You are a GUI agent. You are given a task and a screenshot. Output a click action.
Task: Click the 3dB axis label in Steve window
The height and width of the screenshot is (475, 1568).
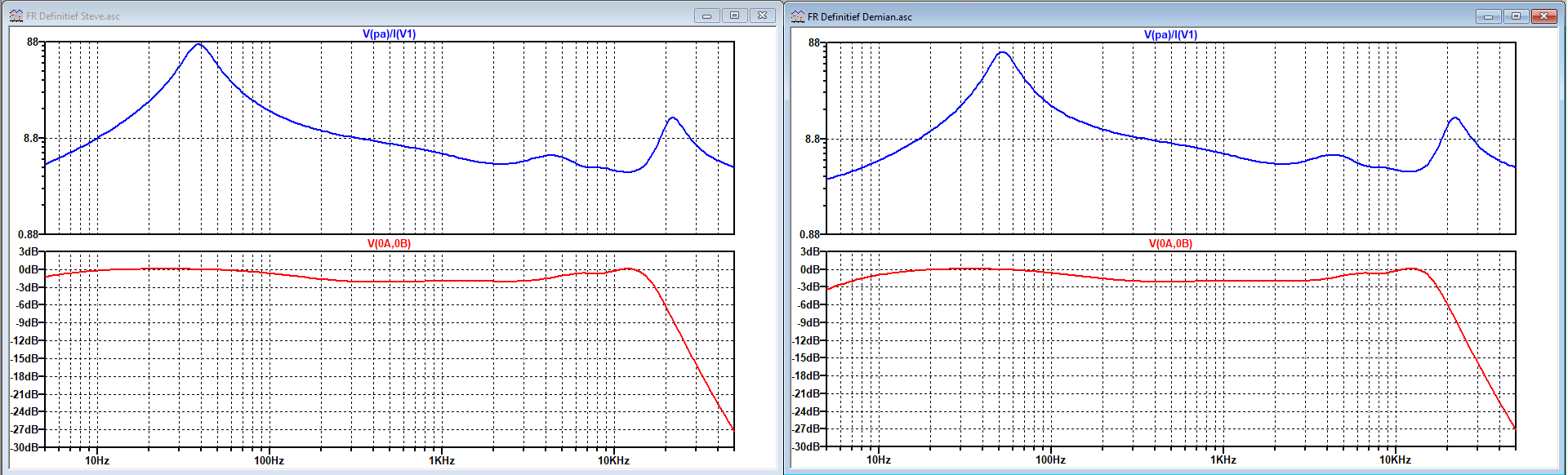point(29,251)
